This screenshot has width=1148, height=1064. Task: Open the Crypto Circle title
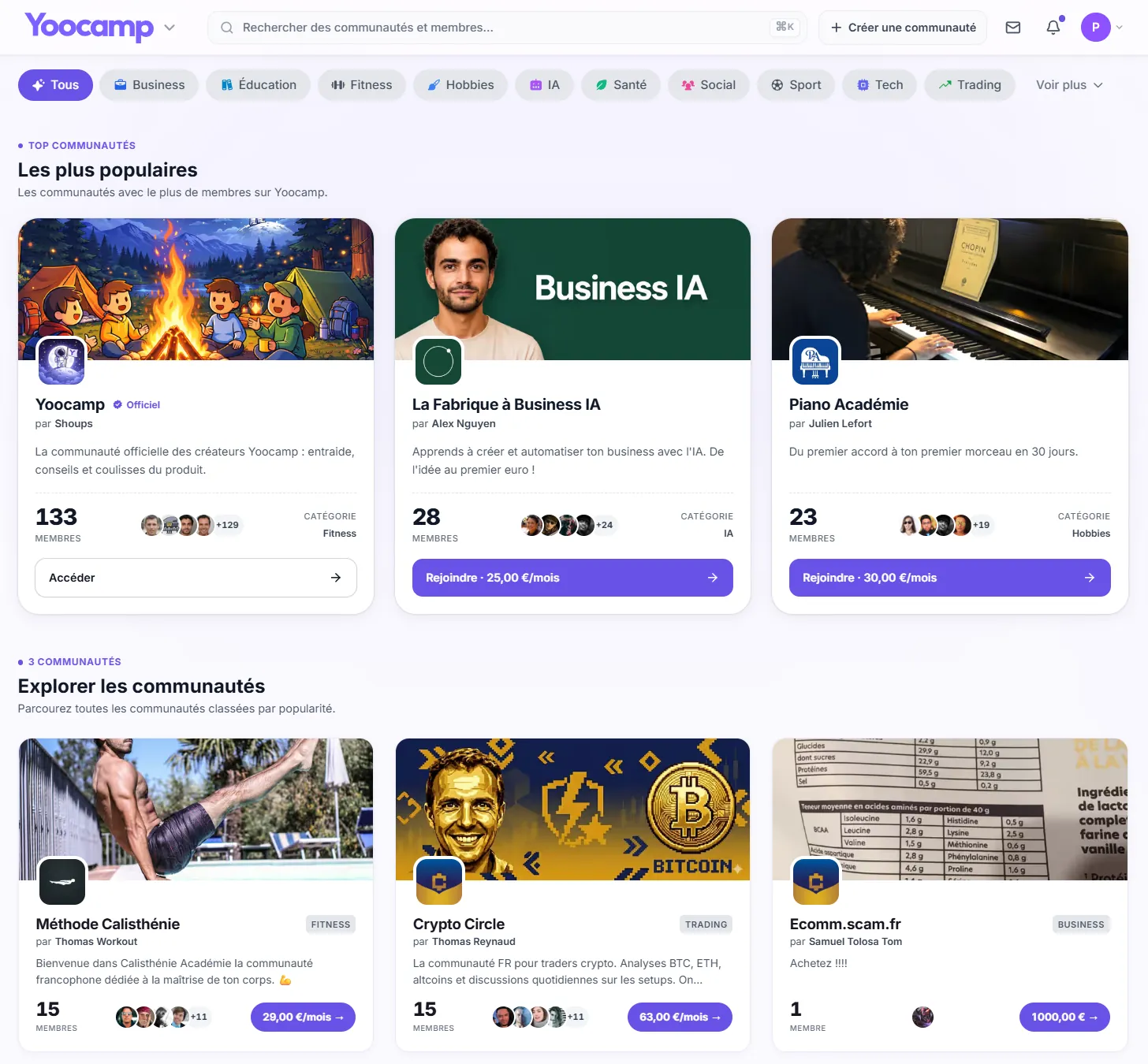[x=459, y=924]
